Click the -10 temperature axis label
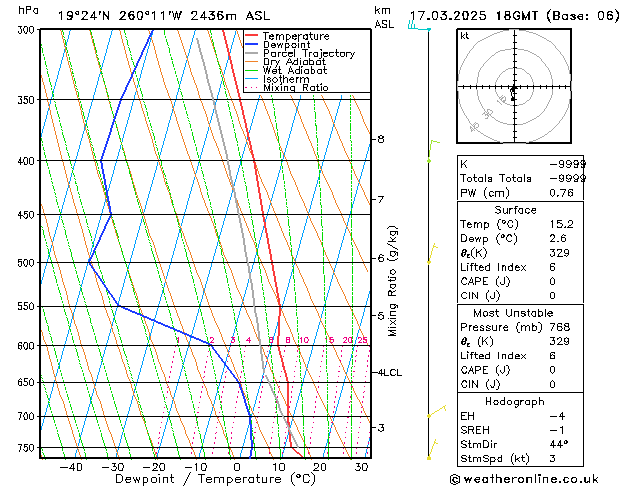This screenshot has height=486, width=629. tap(195, 467)
